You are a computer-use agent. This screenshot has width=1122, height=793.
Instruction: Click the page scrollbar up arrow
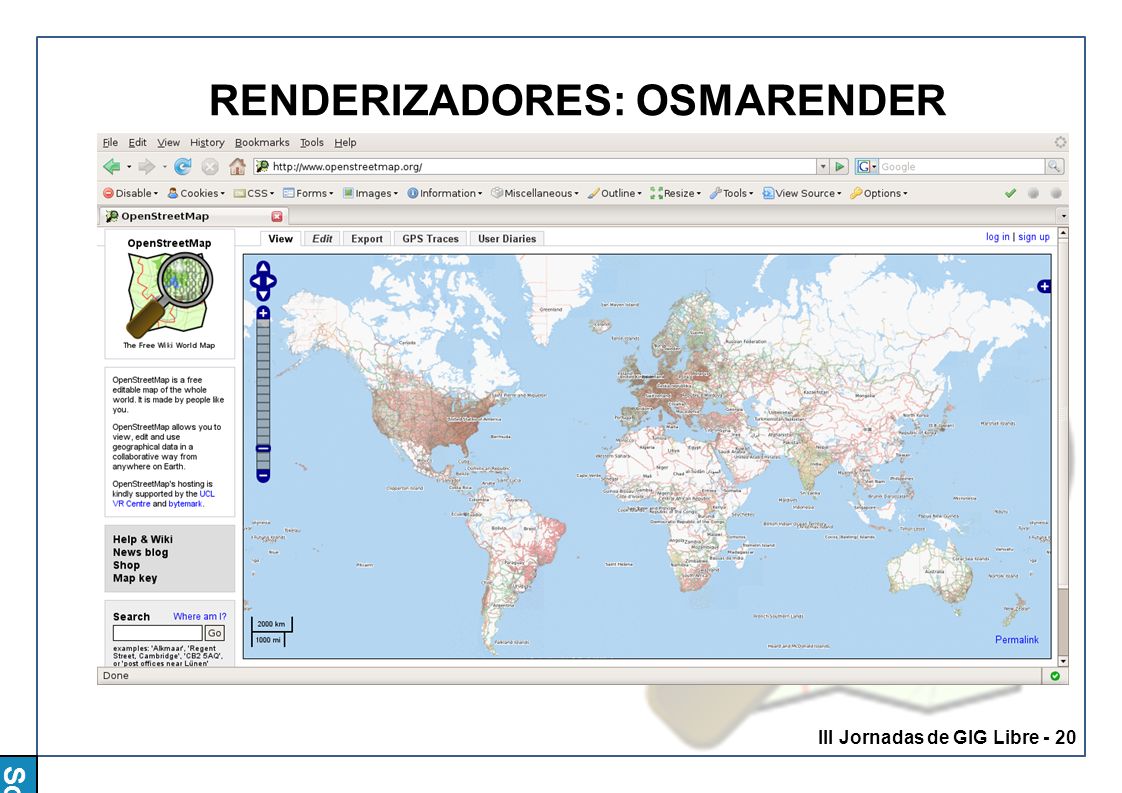pyautogui.click(x=1063, y=233)
